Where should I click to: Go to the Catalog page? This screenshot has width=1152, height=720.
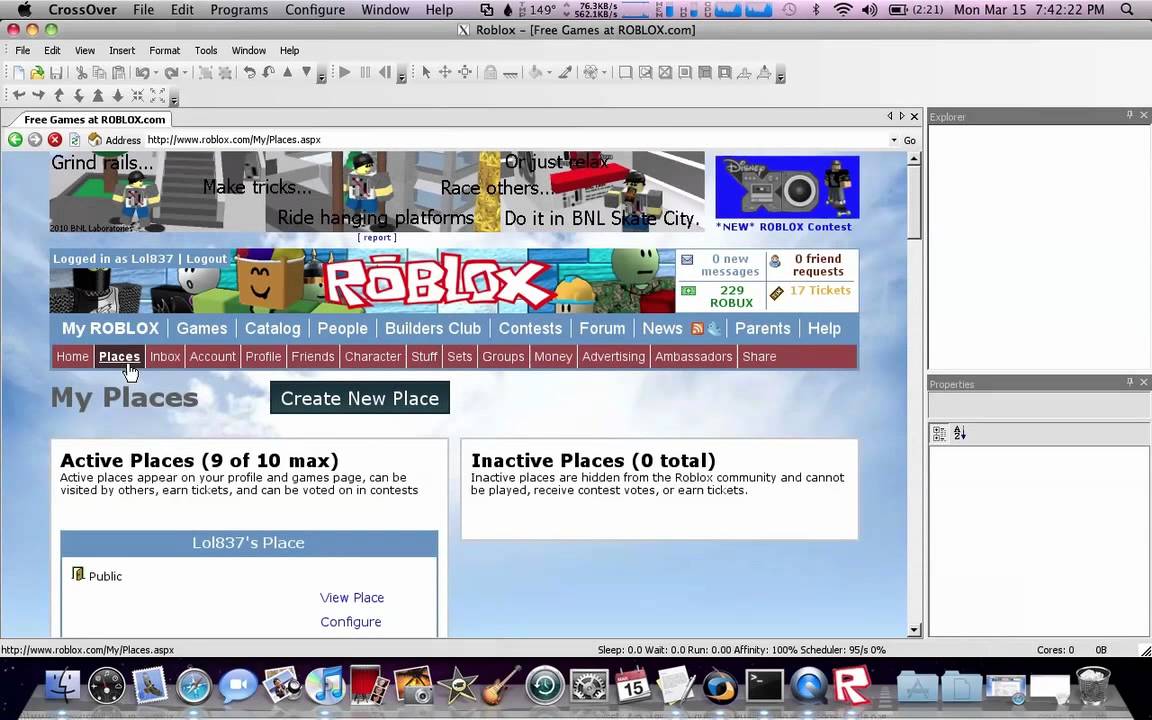click(x=273, y=328)
